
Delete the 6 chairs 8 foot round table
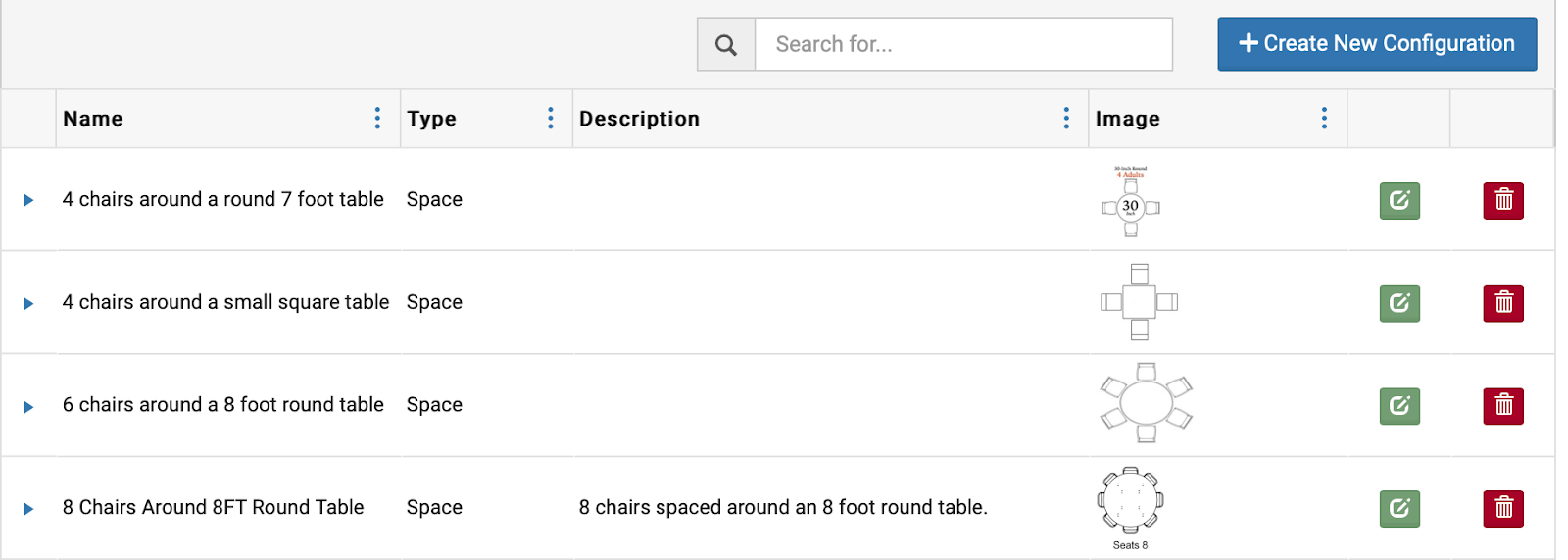[x=1503, y=406]
